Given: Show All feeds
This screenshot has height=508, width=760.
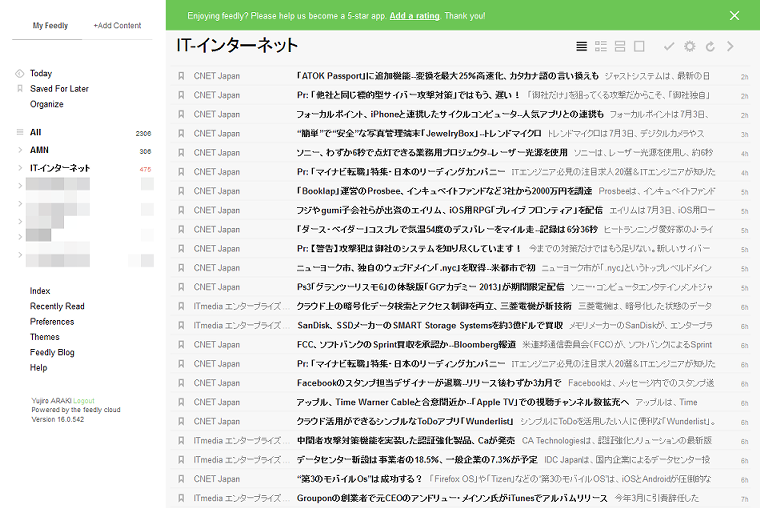Looking at the screenshot, I should [x=35, y=132].
